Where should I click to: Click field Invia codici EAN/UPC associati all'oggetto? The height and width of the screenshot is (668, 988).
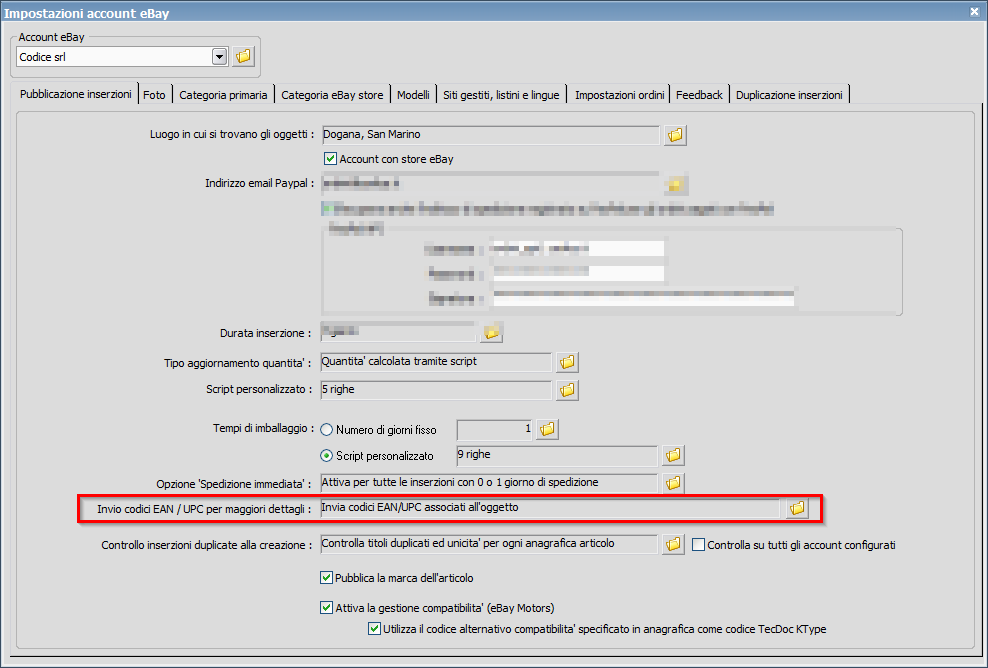(550, 508)
